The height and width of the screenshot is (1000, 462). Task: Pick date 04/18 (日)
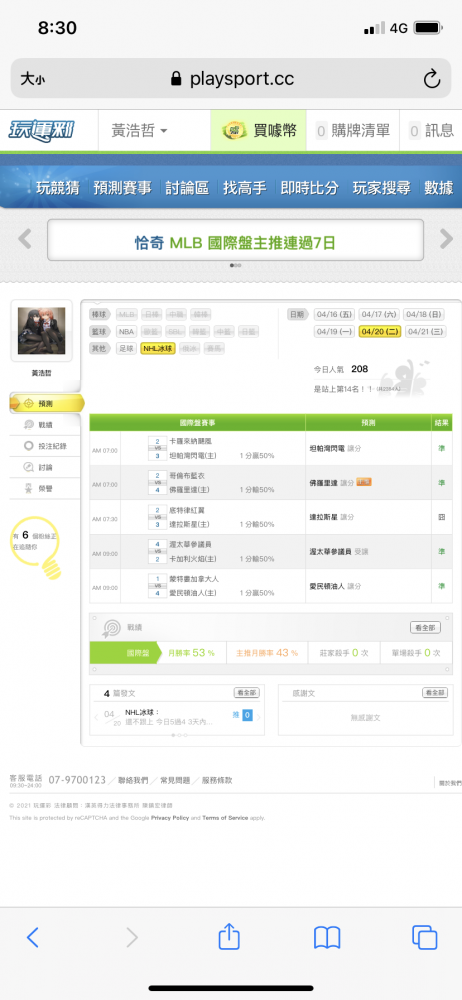point(424,314)
